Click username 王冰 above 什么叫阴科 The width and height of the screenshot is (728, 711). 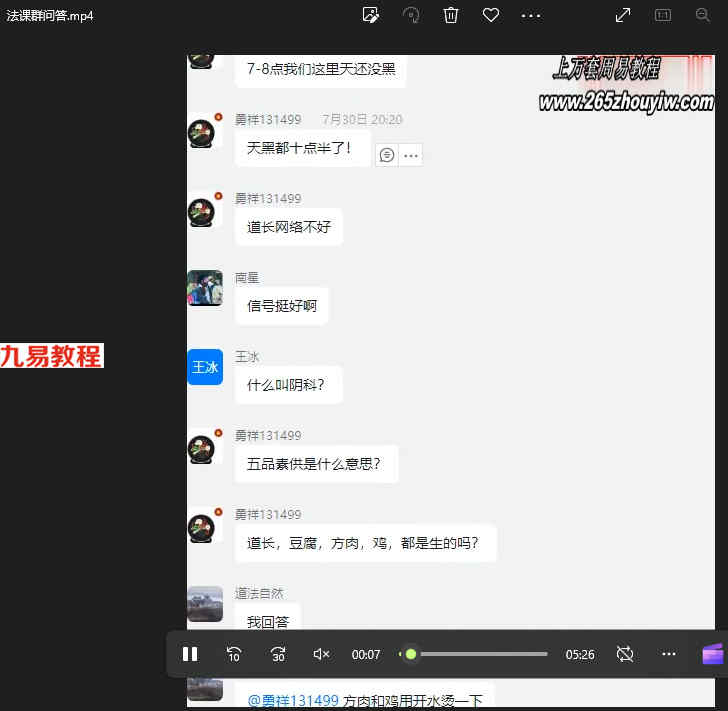click(247, 357)
